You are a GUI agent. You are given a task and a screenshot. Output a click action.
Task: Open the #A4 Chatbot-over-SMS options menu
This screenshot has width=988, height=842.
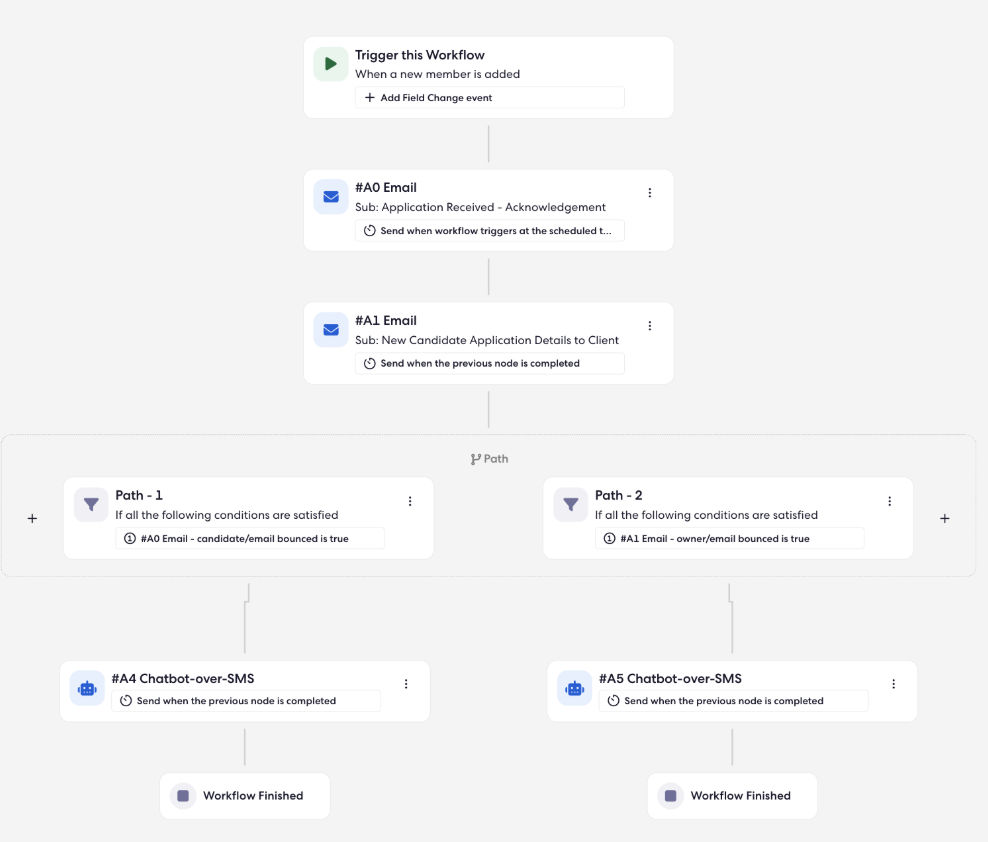406,684
